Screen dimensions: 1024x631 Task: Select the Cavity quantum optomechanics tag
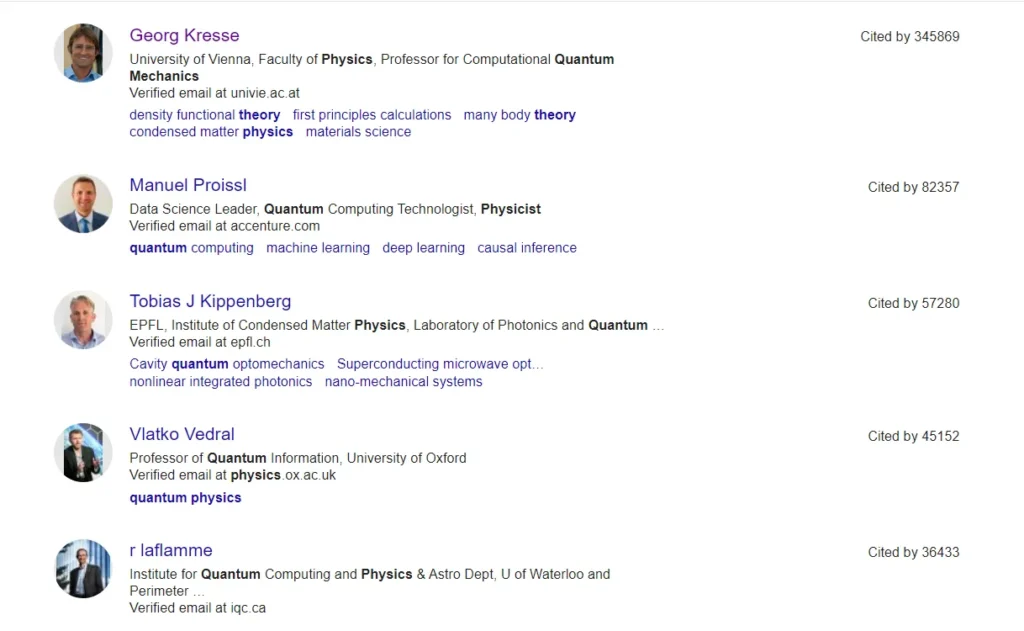tap(227, 364)
